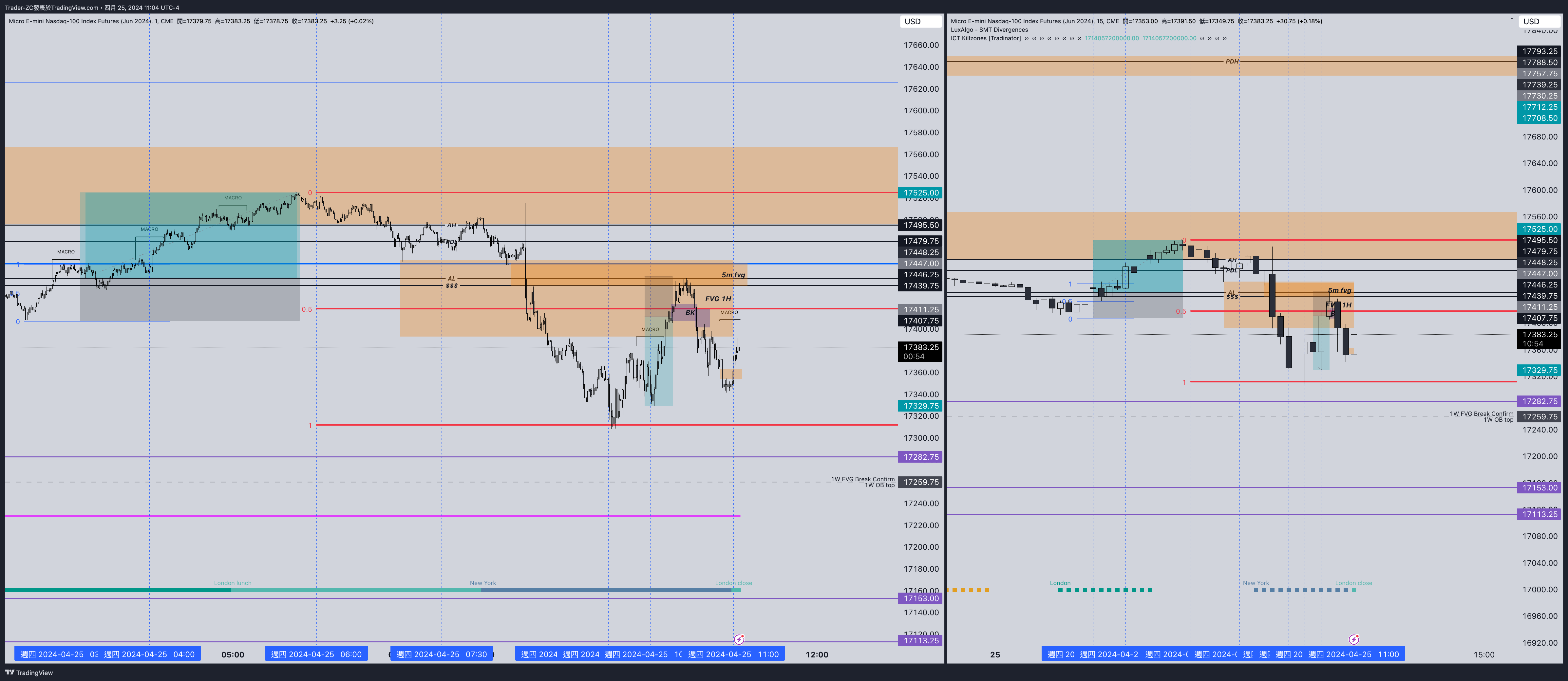
Task: Click the 1W FVG Break Confirm label on left chart
Action: (x=863, y=480)
